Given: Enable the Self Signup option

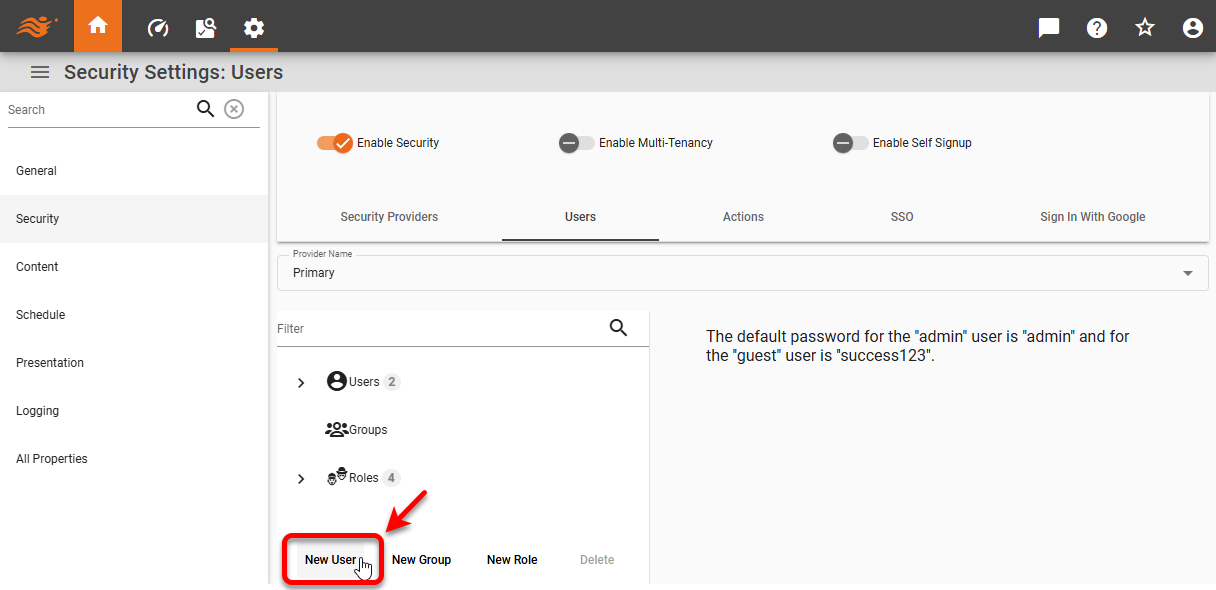Looking at the screenshot, I should point(849,143).
